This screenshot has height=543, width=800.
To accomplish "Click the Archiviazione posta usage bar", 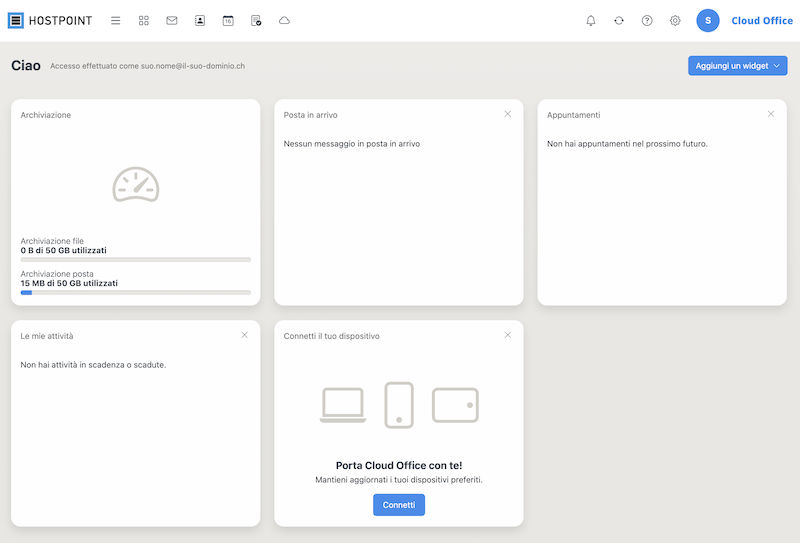I will click(x=136, y=292).
